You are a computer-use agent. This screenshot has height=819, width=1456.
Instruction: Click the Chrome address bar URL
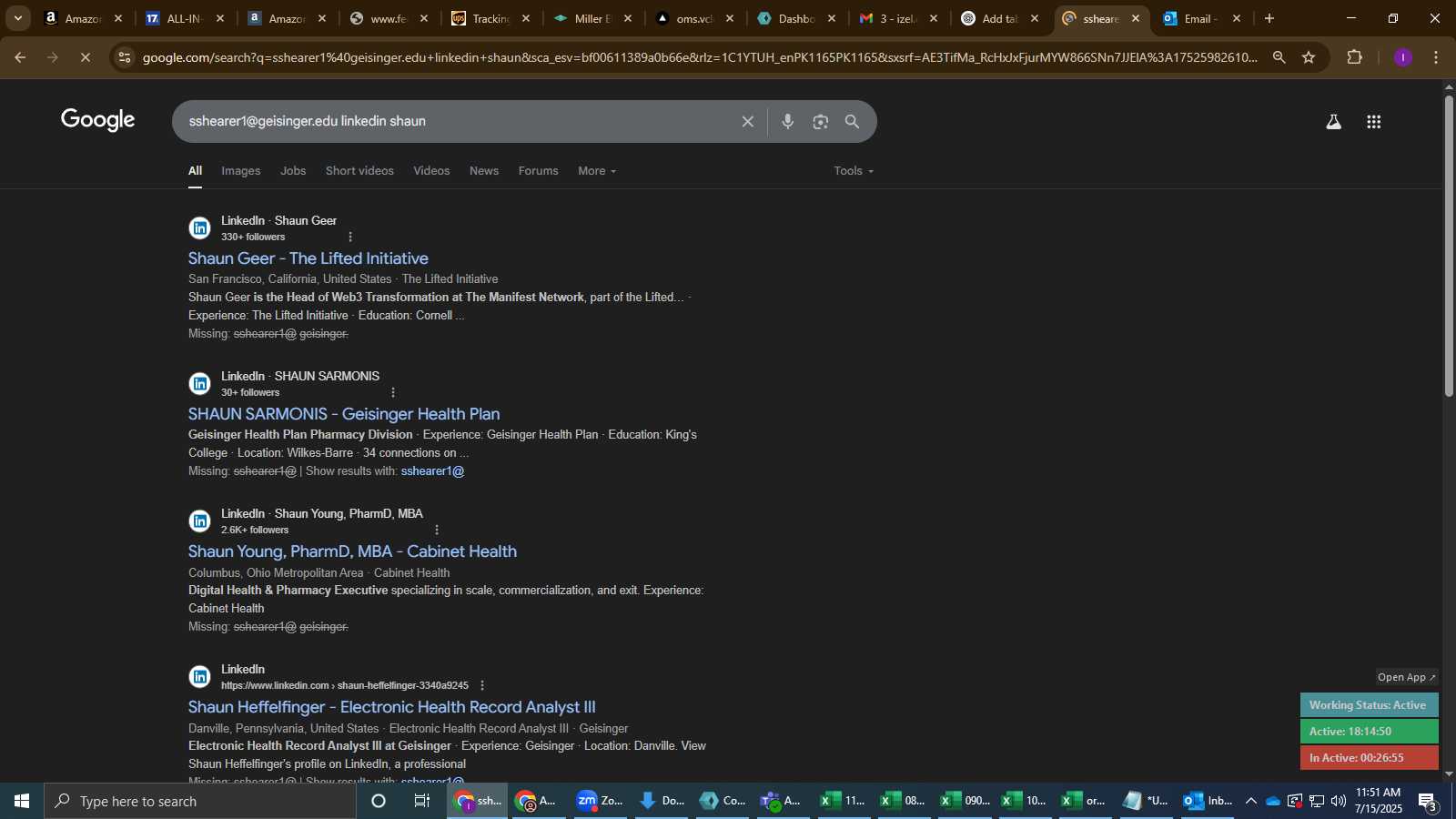pos(701,57)
